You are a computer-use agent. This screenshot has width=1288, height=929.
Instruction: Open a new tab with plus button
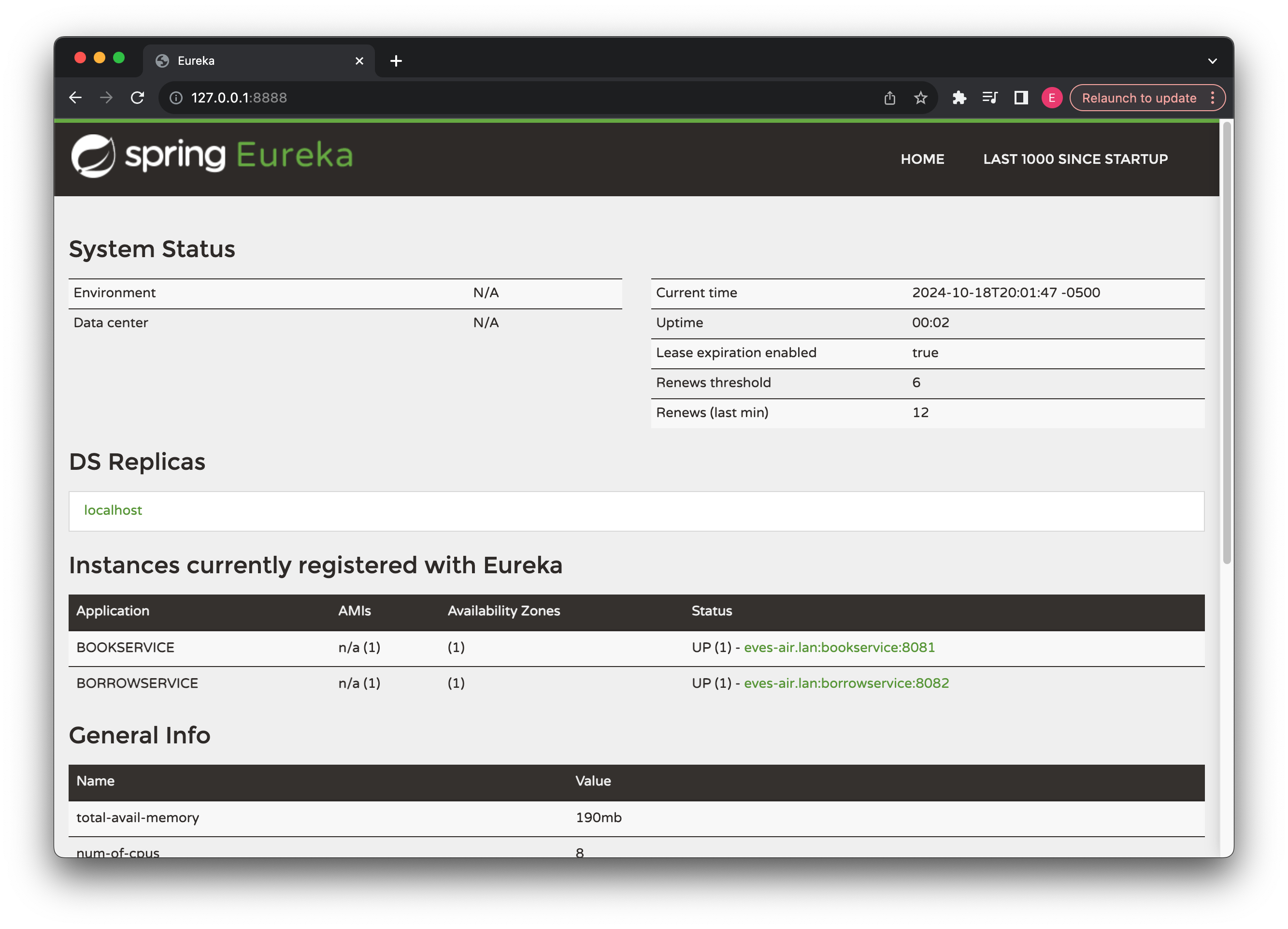click(x=396, y=61)
